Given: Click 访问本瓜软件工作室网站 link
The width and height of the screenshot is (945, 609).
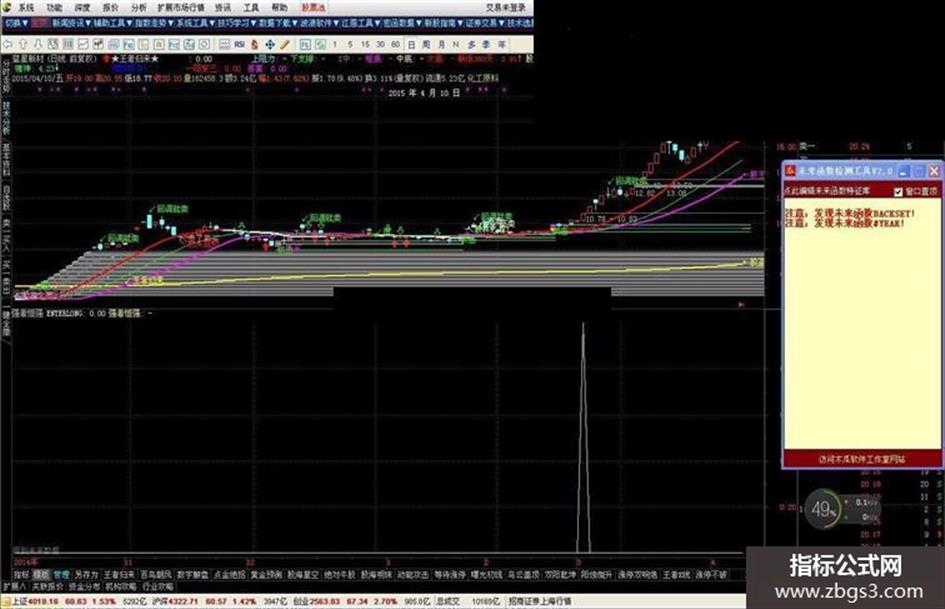Looking at the screenshot, I should (862, 459).
